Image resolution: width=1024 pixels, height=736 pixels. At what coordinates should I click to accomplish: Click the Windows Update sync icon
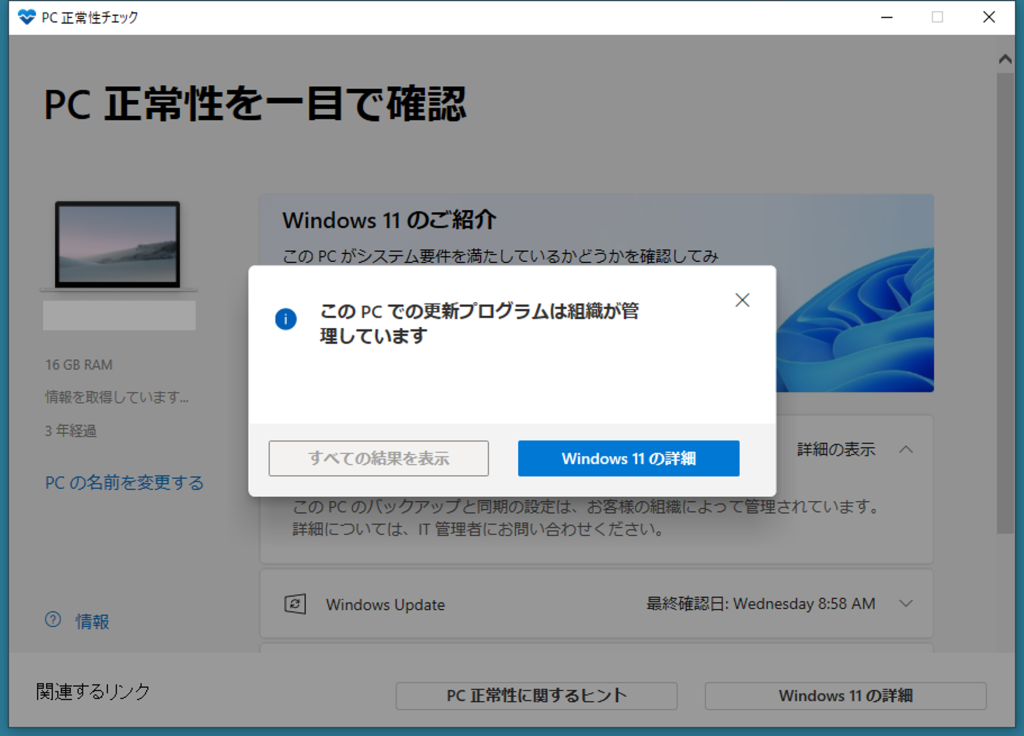295,604
